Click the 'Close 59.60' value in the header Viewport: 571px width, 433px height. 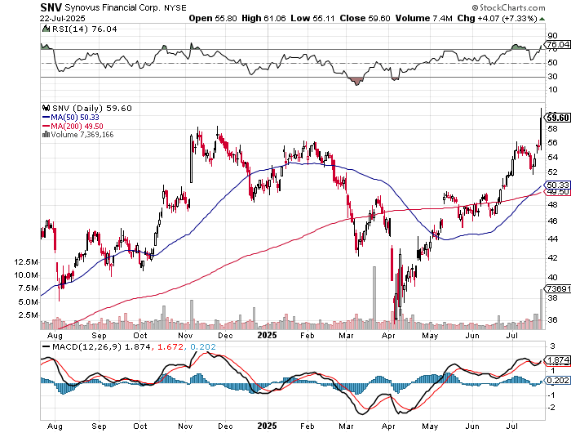(365, 18)
